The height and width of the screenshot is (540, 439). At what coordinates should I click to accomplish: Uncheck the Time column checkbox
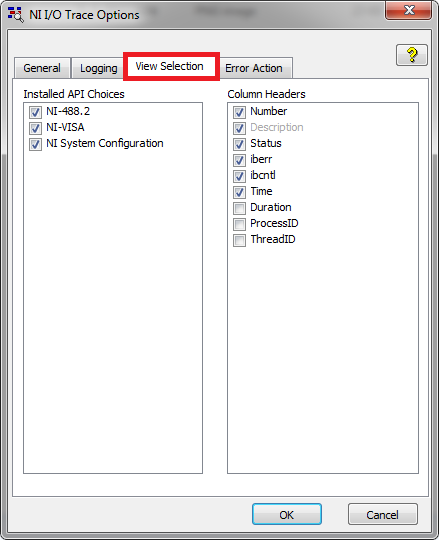(239, 192)
